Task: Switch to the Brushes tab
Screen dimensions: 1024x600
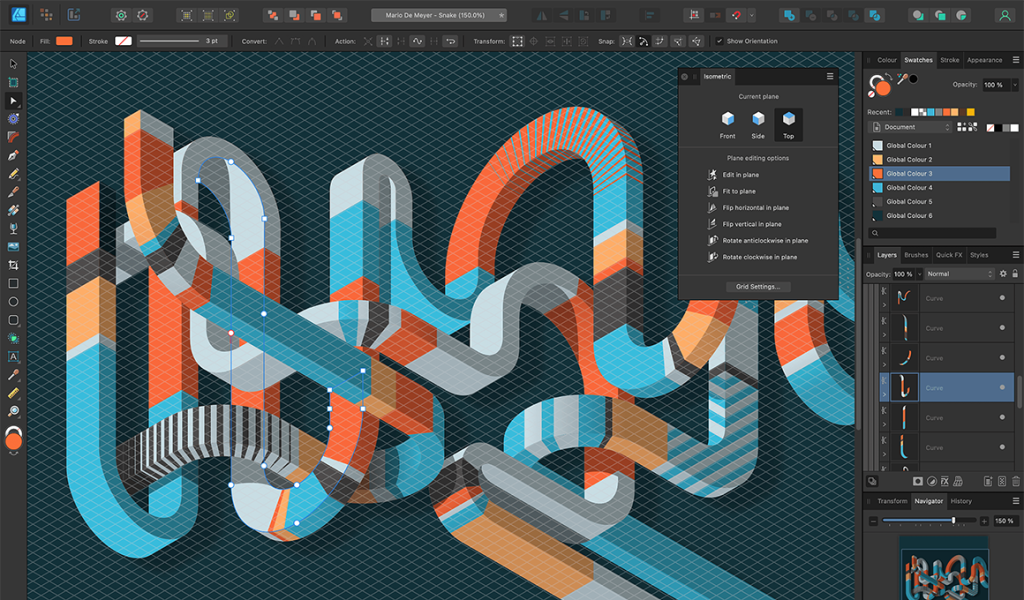Action: tap(916, 255)
